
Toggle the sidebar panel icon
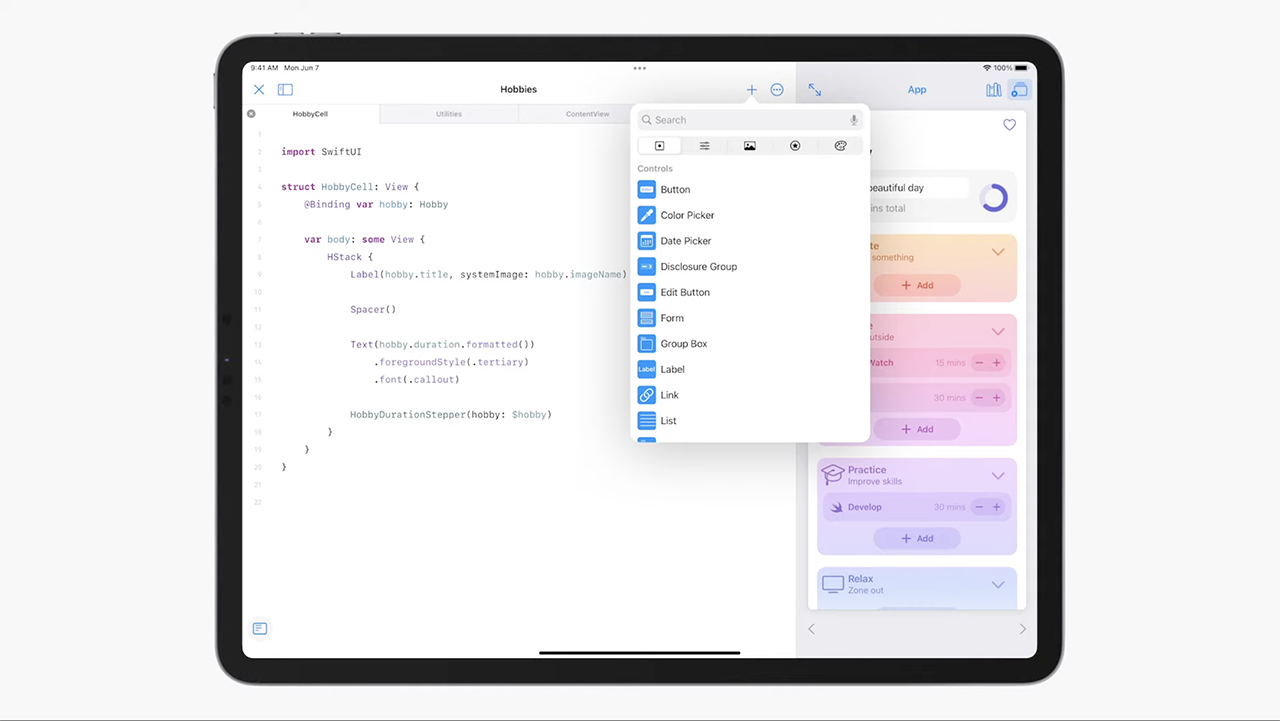[x=285, y=90]
